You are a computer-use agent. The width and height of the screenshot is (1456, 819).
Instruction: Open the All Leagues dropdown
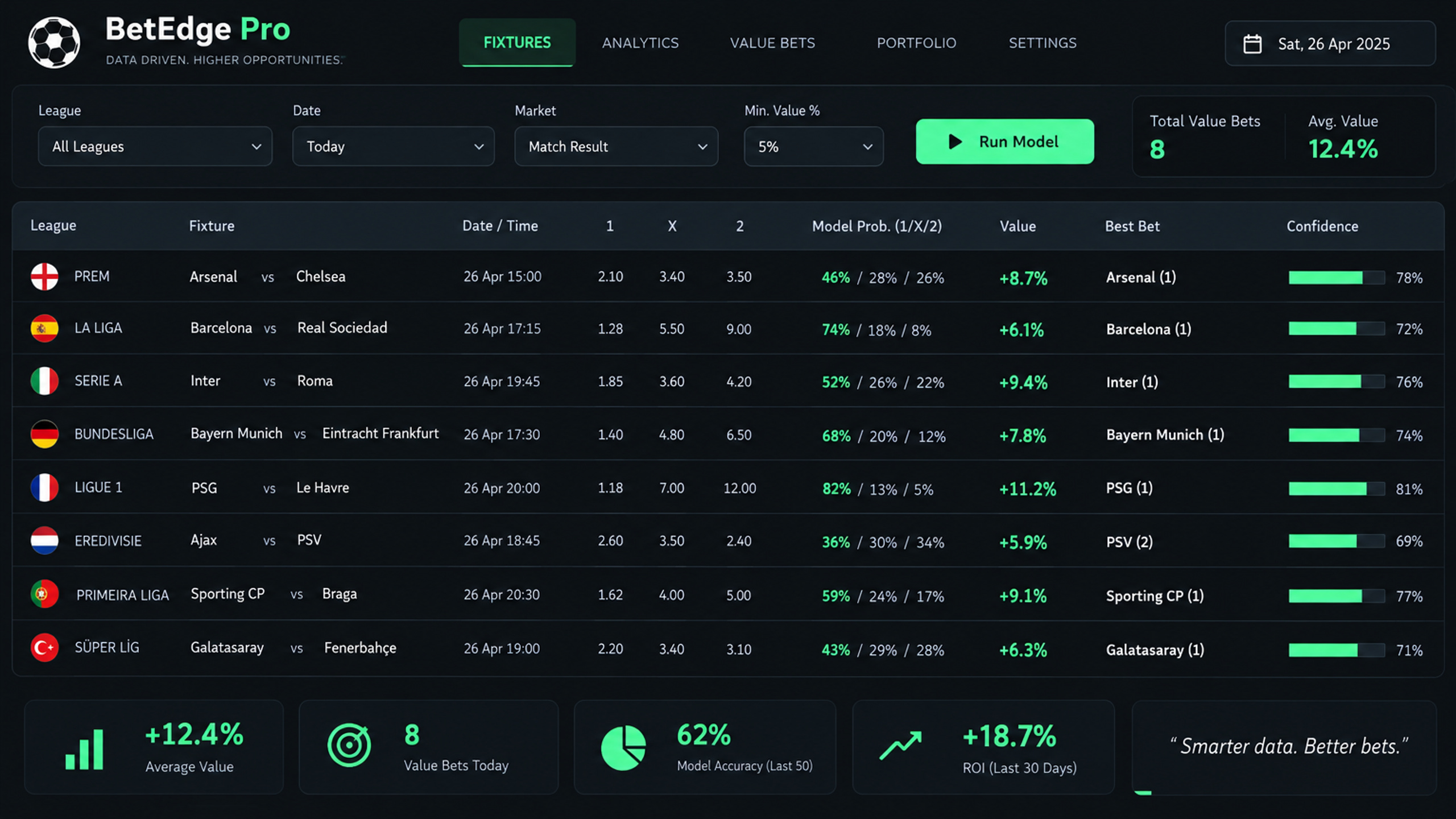155,146
